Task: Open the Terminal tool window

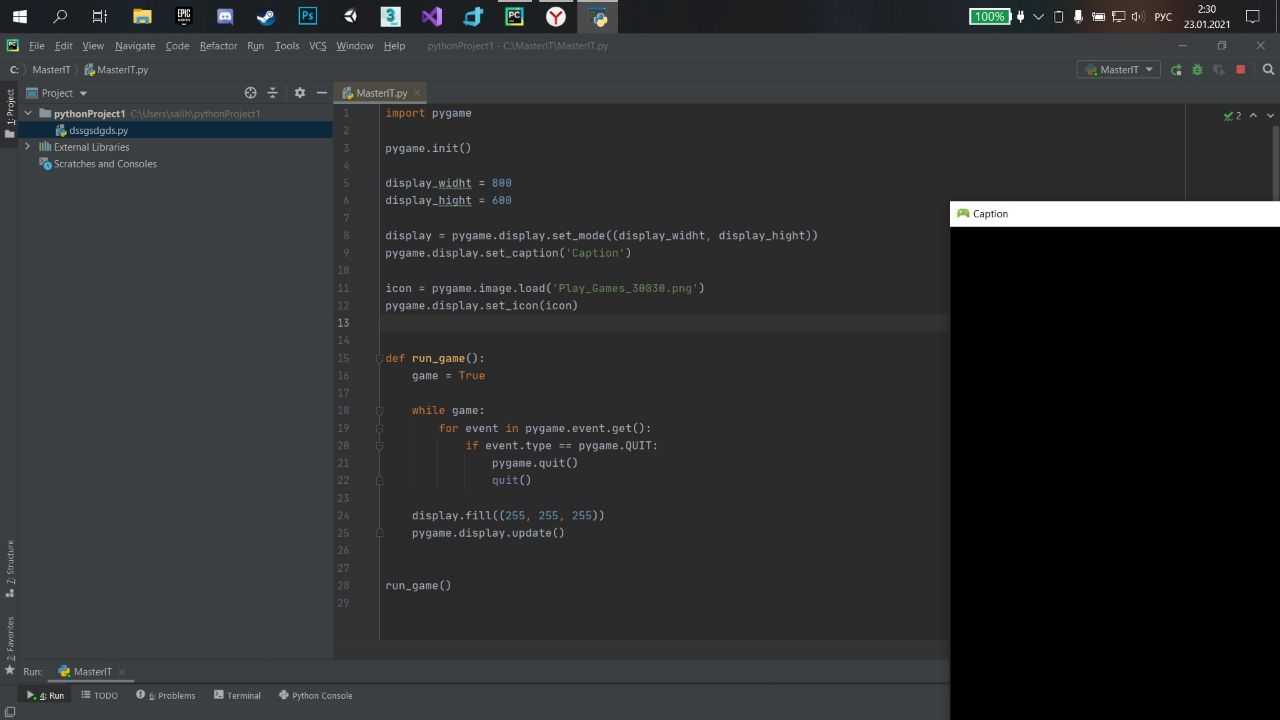Action: coord(237,695)
